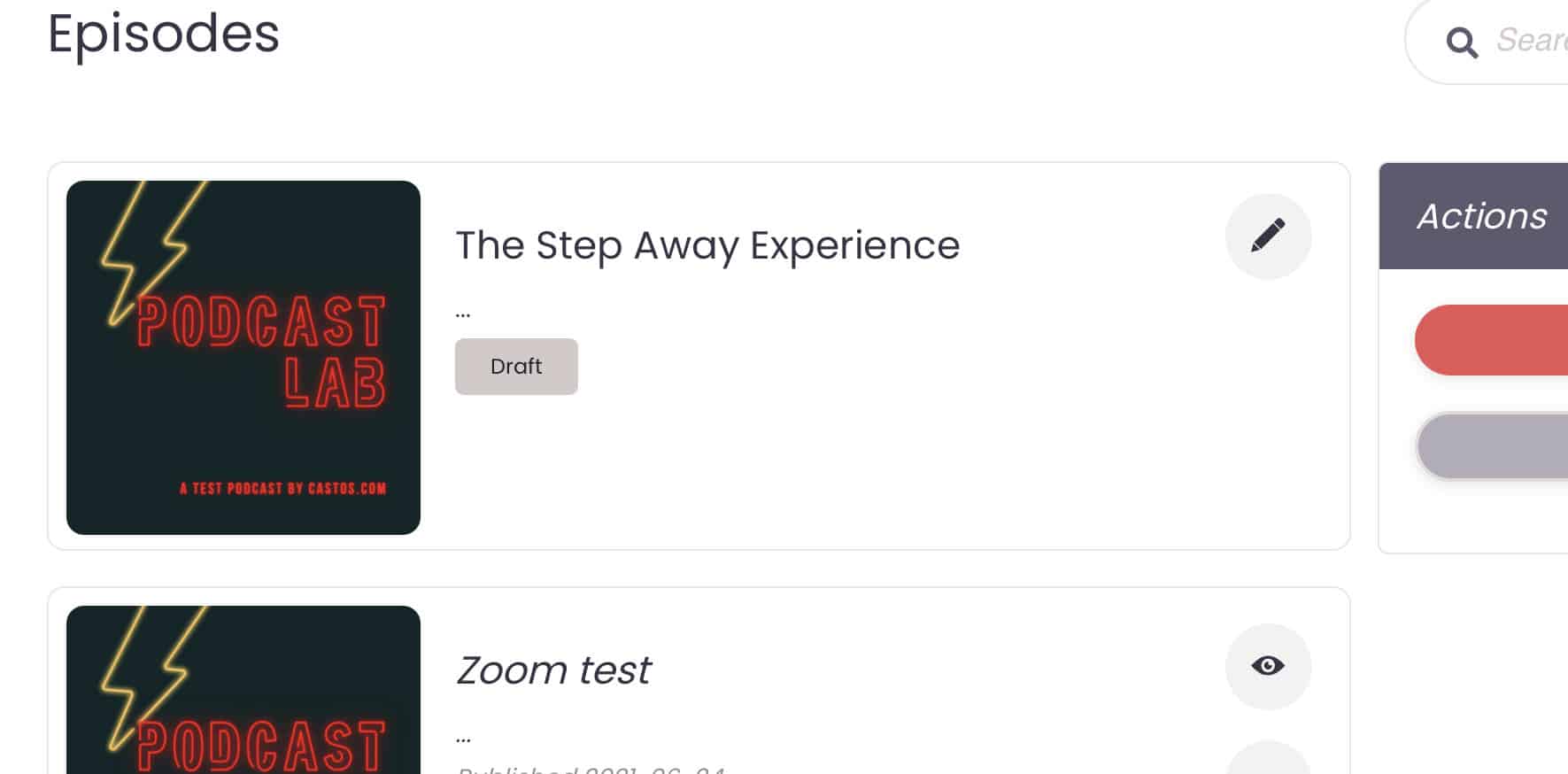Image resolution: width=1568 pixels, height=774 pixels.
Task: Click the red button in Actions panel
Action: pos(1492,340)
